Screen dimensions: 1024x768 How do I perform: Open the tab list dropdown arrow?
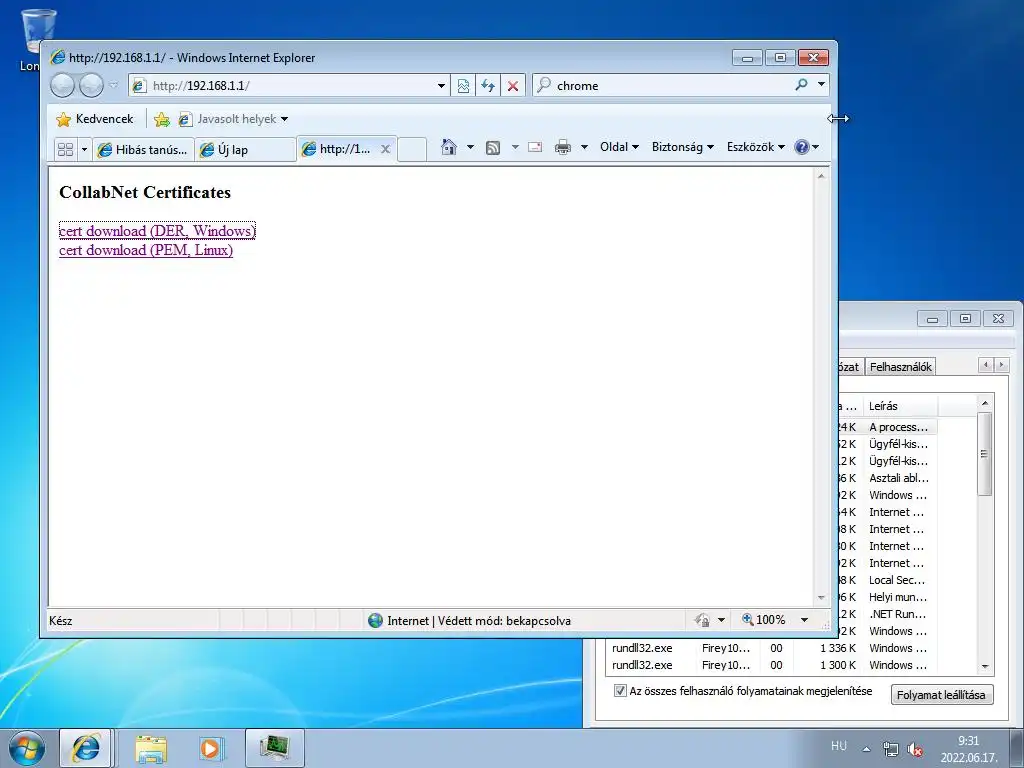tap(84, 150)
